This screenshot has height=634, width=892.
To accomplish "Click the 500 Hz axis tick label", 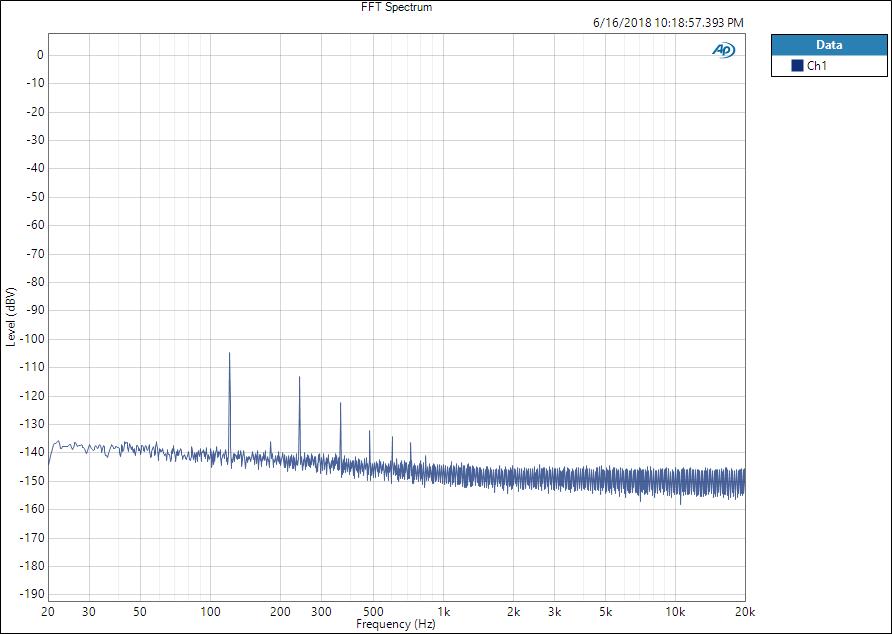I will click(x=373, y=612).
